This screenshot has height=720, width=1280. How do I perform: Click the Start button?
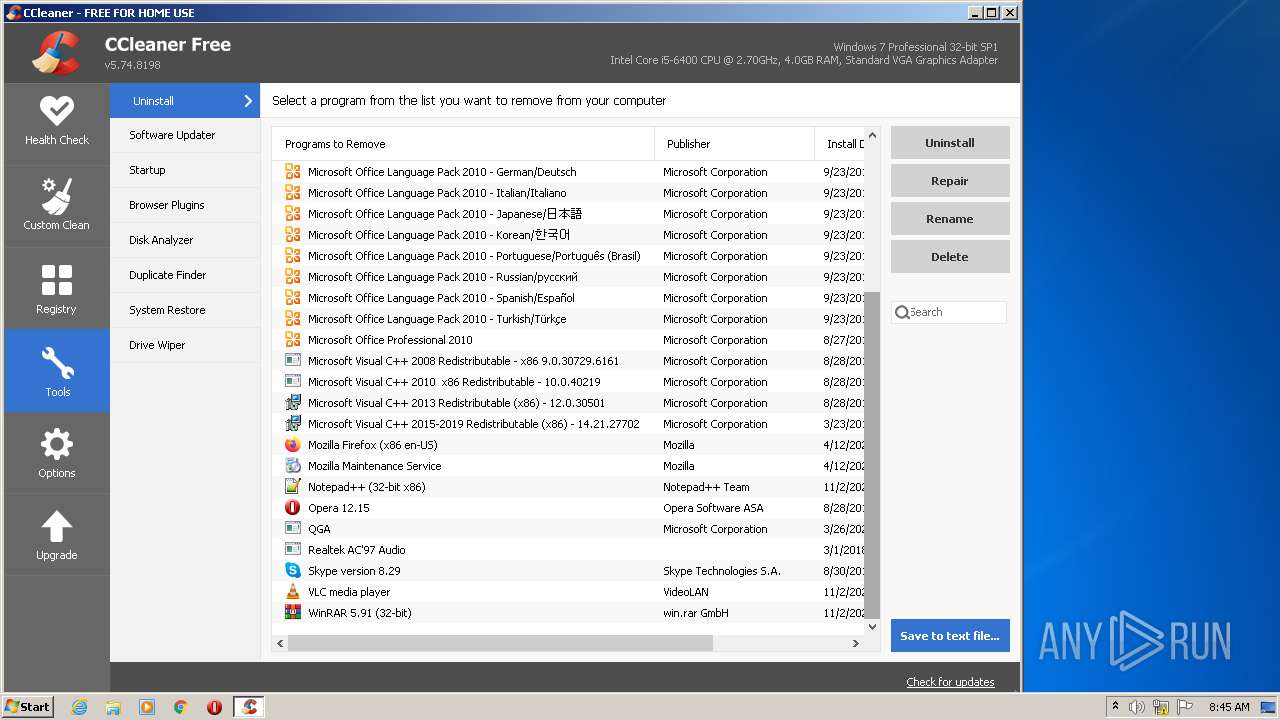[28, 706]
